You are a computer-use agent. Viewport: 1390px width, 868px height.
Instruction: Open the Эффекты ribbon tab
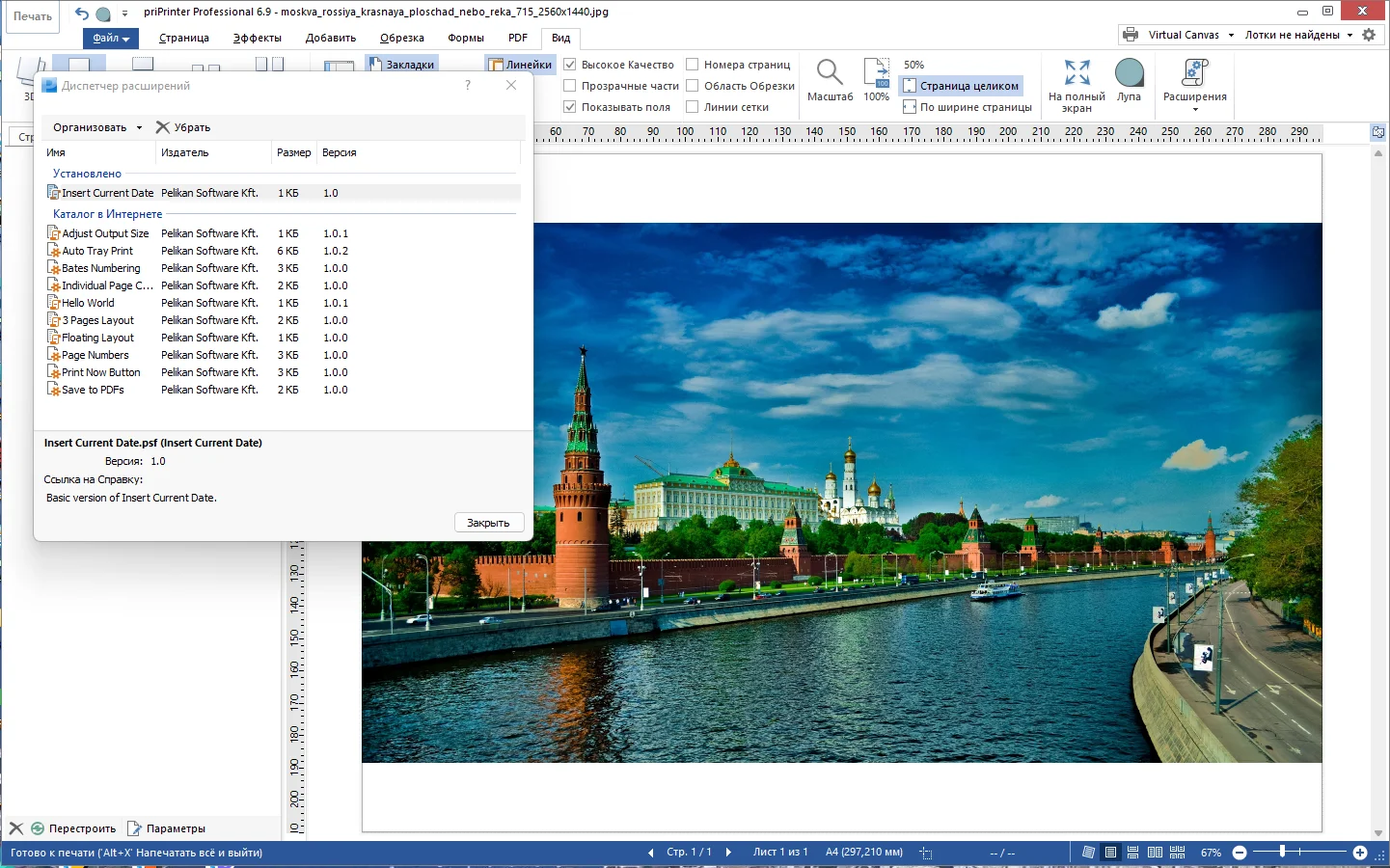(258, 39)
